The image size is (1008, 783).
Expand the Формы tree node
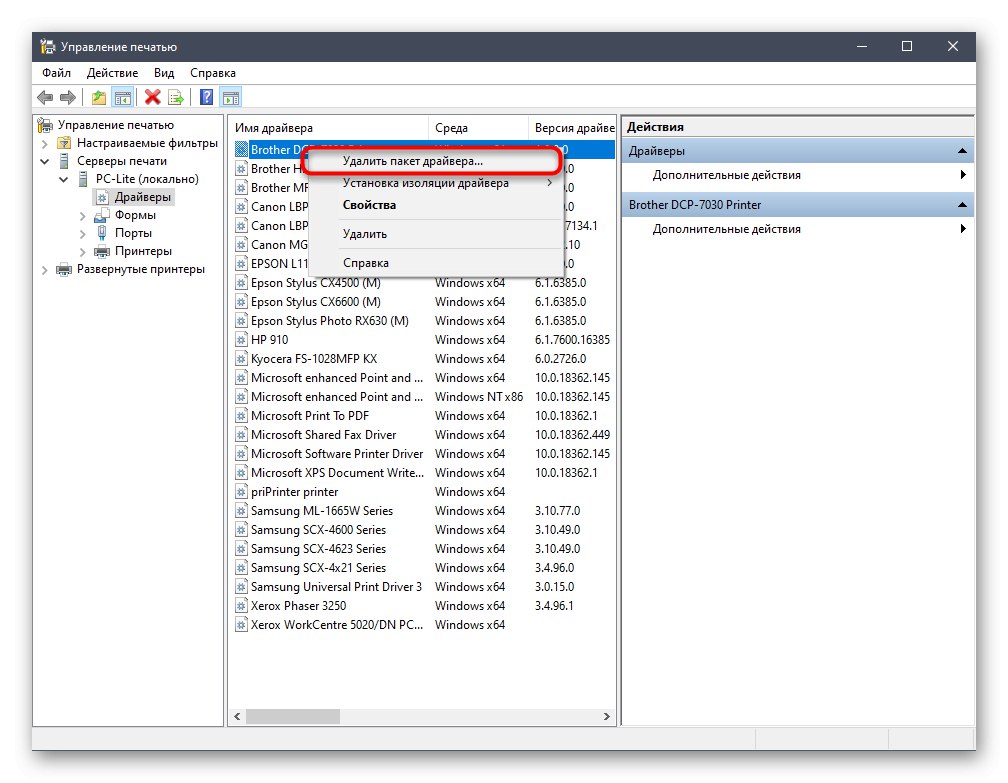pyautogui.click(x=82, y=215)
